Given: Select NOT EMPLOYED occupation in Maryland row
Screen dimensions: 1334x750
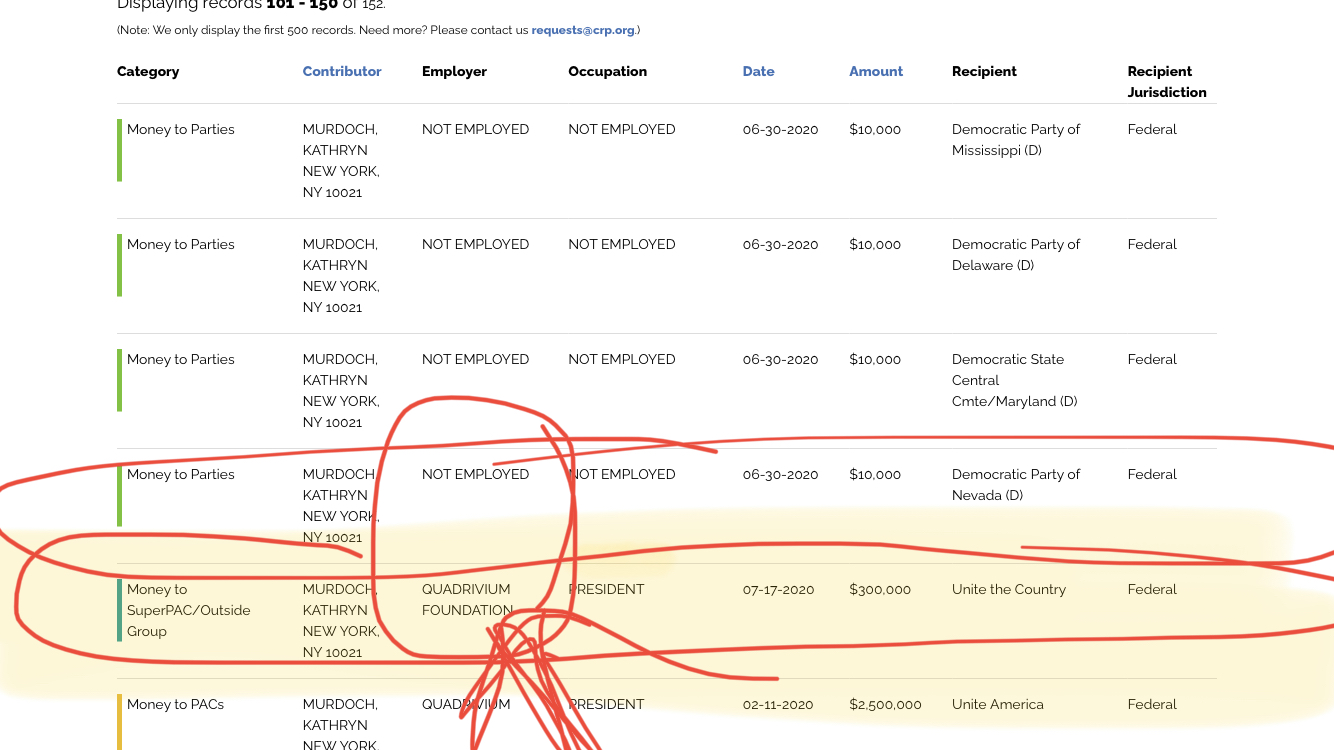Looking at the screenshot, I should (x=621, y=359).
